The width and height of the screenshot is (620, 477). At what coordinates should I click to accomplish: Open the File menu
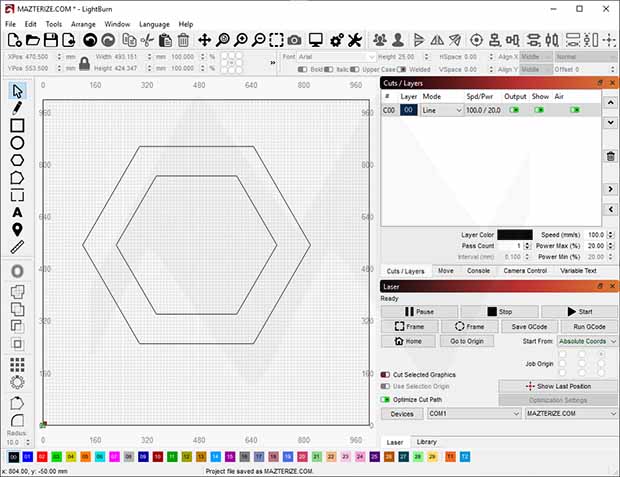10,24
